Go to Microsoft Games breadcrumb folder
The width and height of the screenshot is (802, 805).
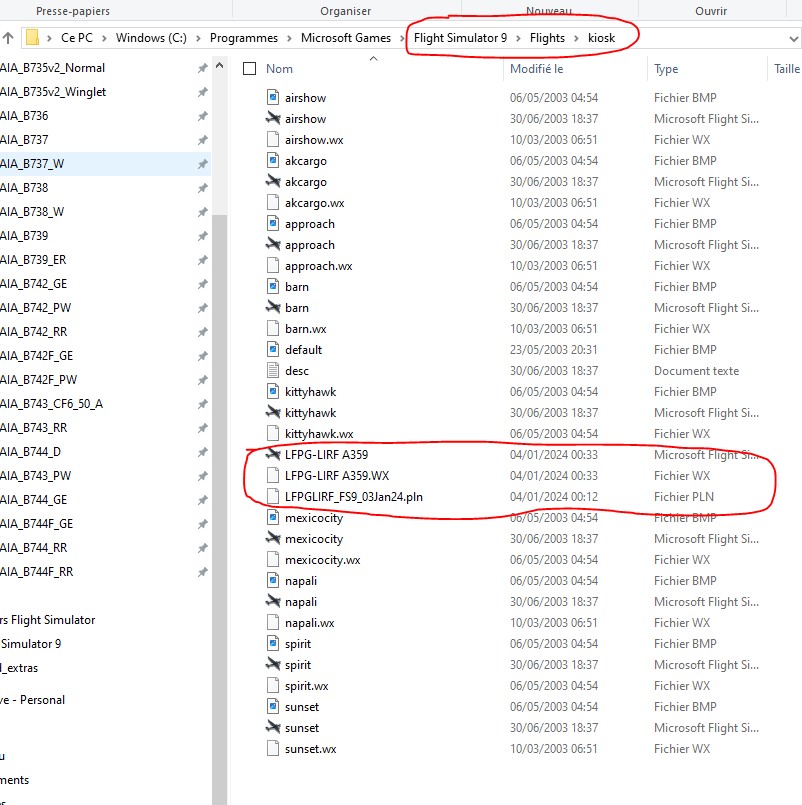click(x=346, y=38)
